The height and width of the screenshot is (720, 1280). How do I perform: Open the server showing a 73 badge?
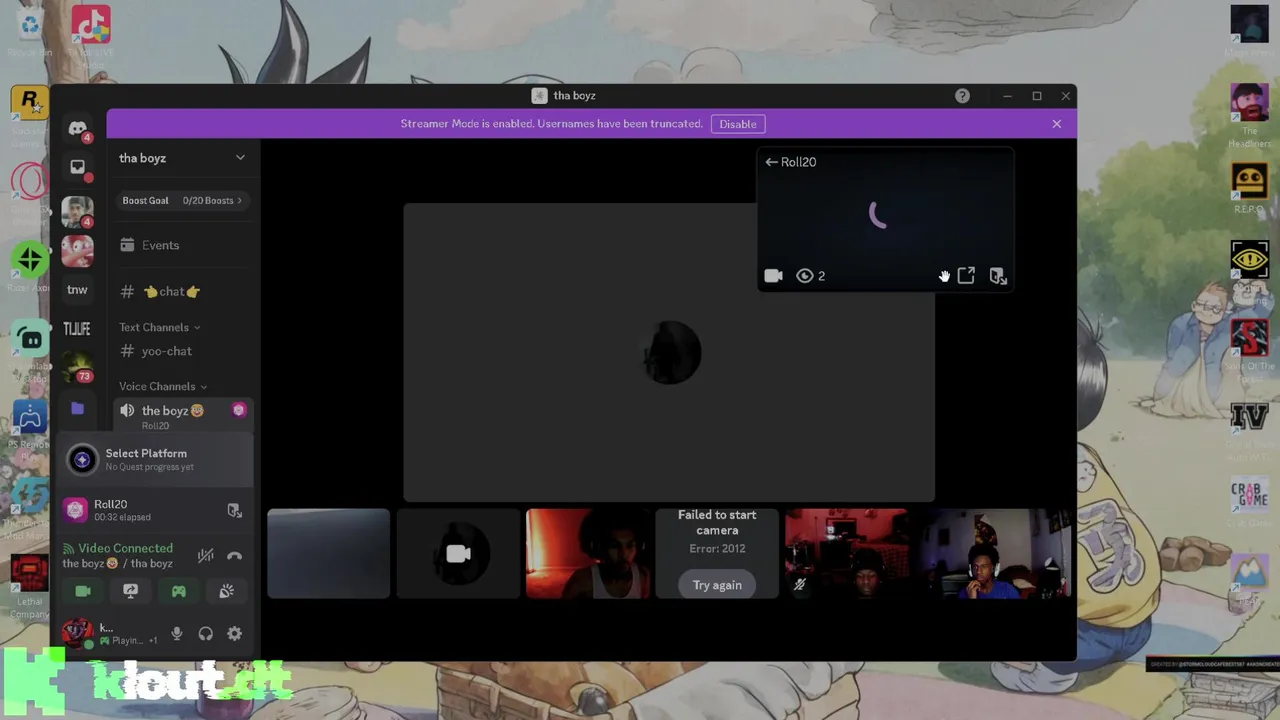[77, 368]
